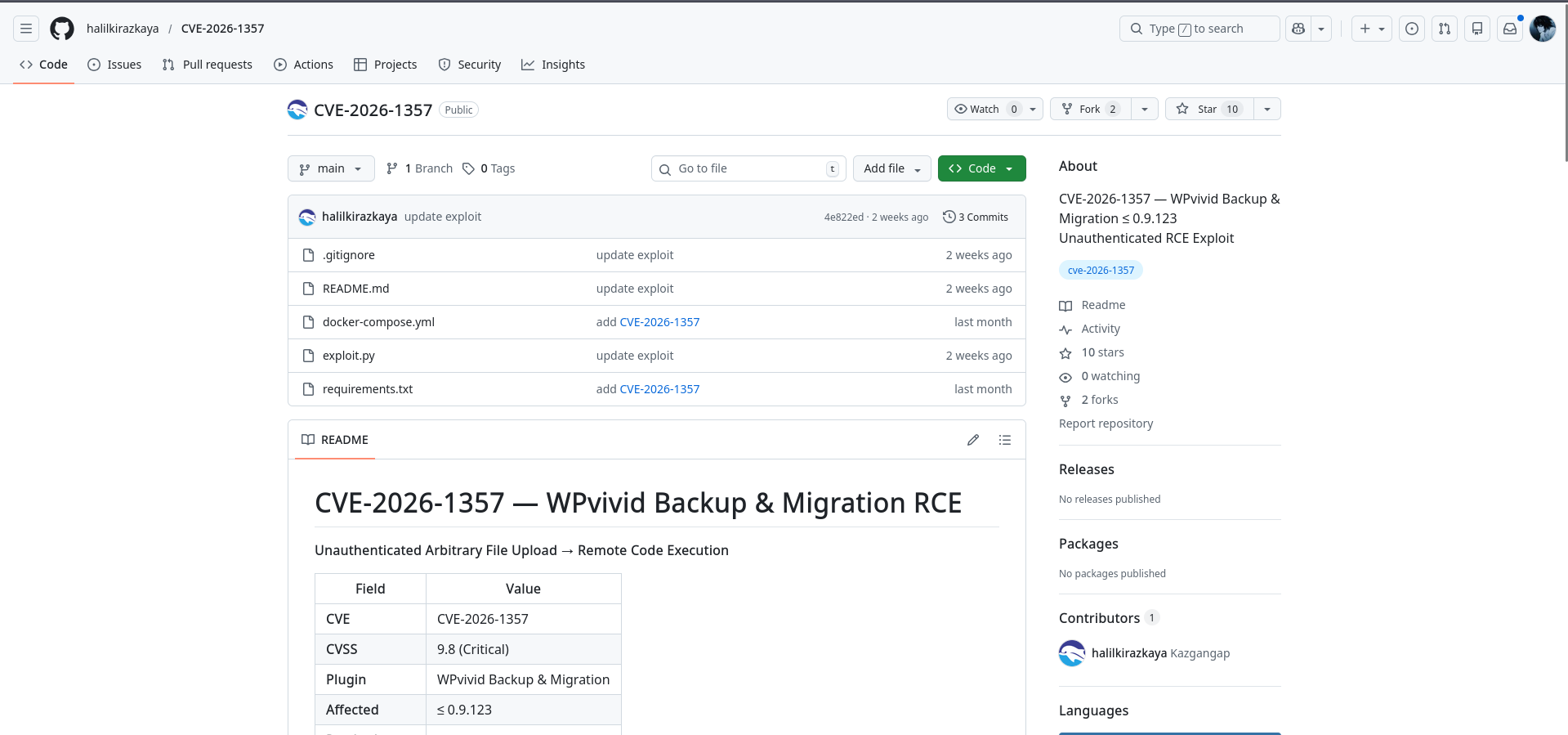
Task: Open CVE-2026-1357 link in requirements.txt commit message
Action: 660,389
